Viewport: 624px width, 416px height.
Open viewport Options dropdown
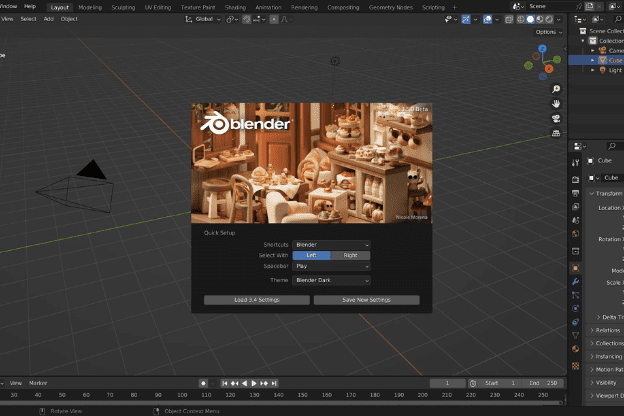[548, 32]
